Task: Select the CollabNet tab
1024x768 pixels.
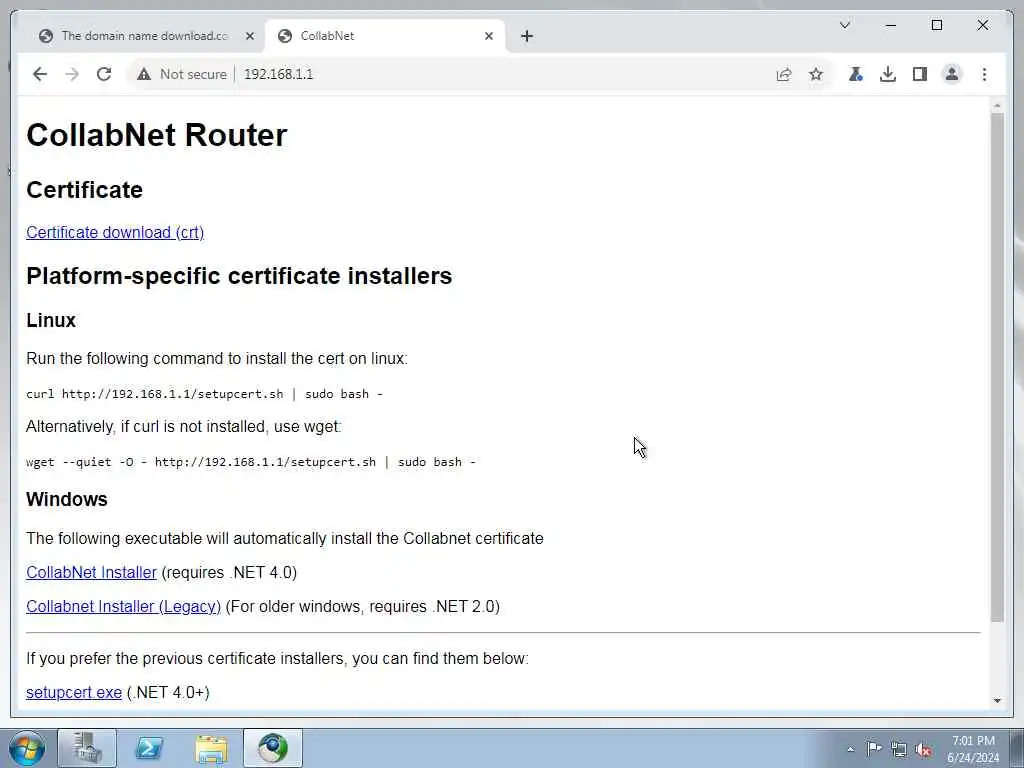Action: (384, 36)
